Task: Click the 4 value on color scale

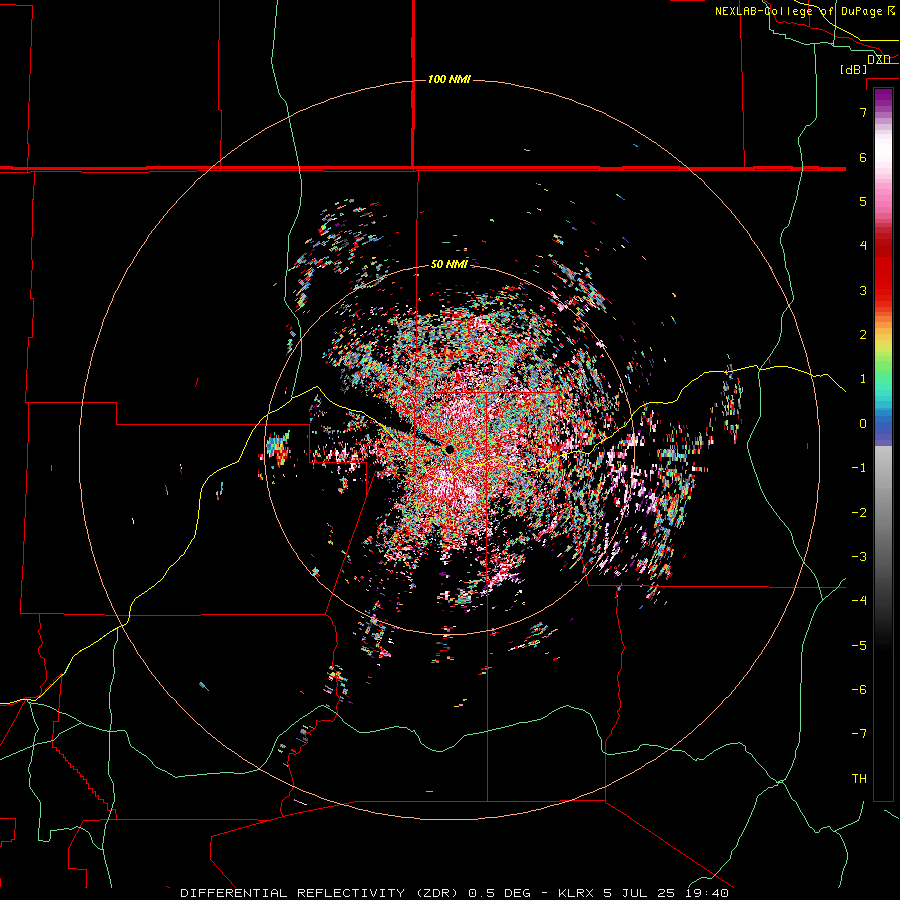Action: pyautogui.click(x=863, y=246)
